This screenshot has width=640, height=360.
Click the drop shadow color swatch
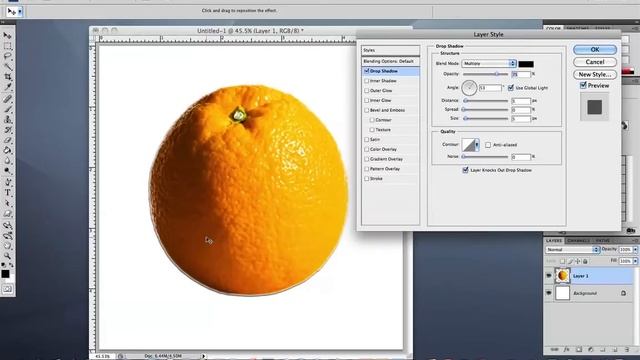tap(526, 64)
